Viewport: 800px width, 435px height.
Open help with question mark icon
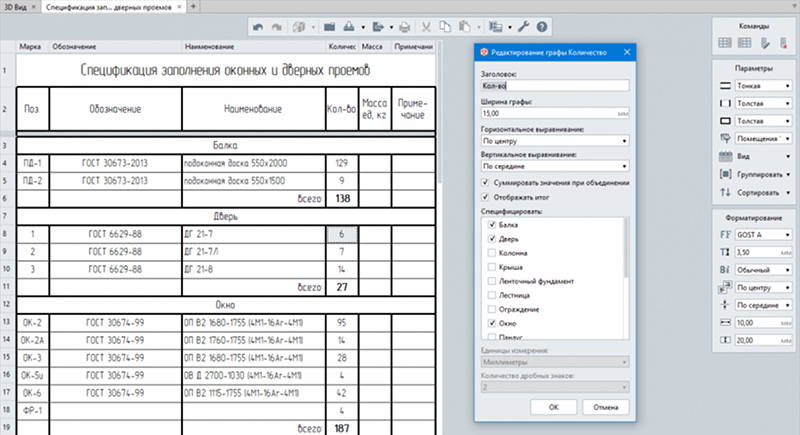542,27
